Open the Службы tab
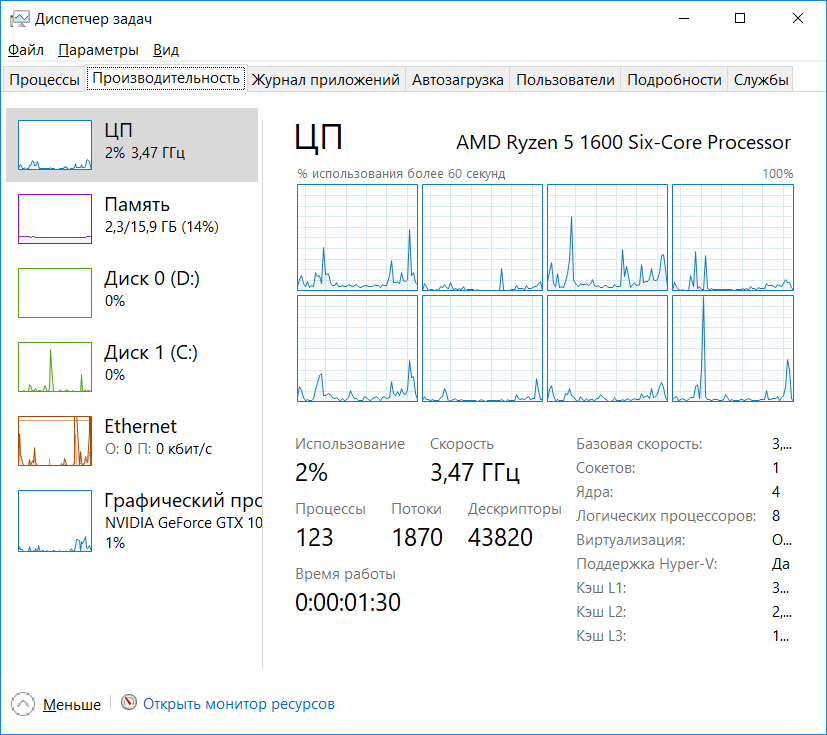 [761, 80]
